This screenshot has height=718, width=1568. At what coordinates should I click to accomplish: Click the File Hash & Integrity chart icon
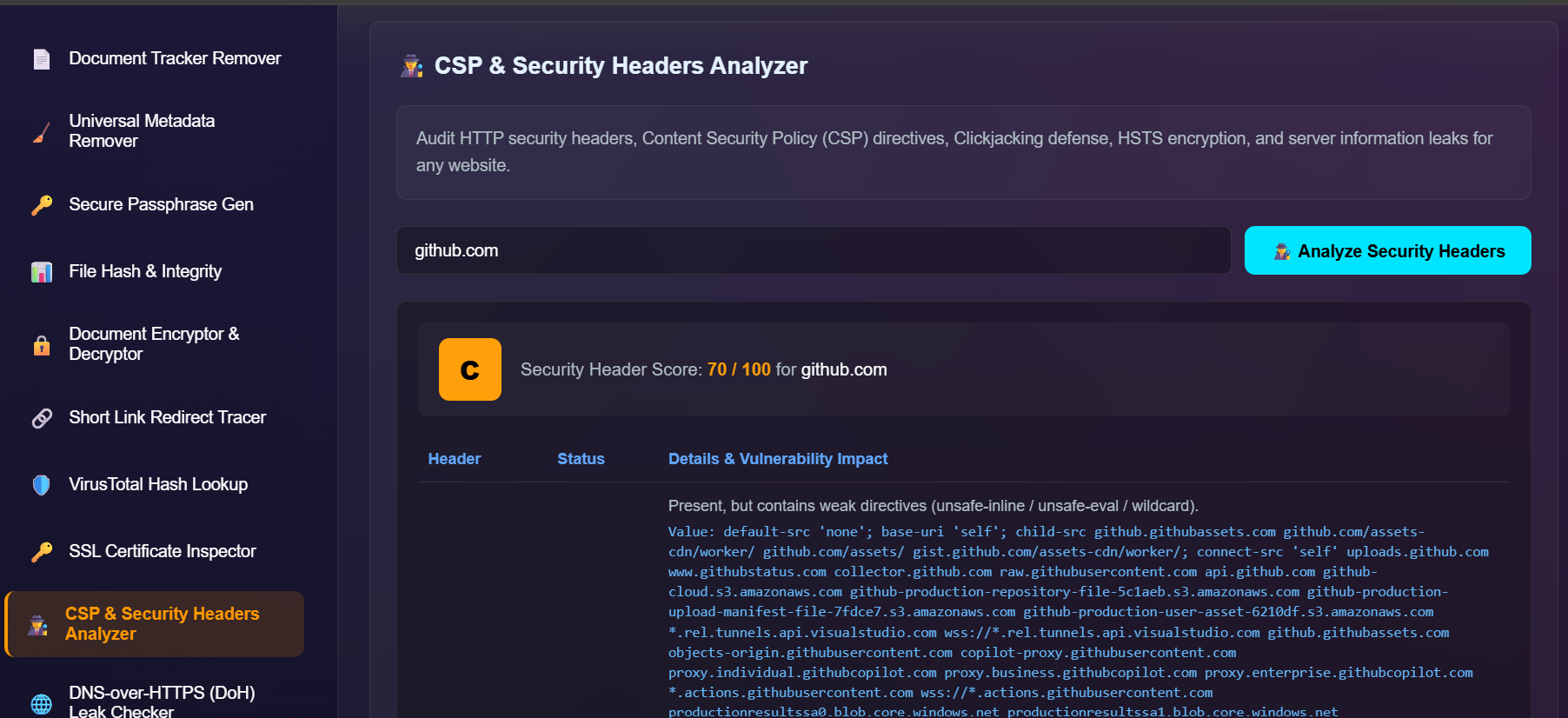pos(42,272)
